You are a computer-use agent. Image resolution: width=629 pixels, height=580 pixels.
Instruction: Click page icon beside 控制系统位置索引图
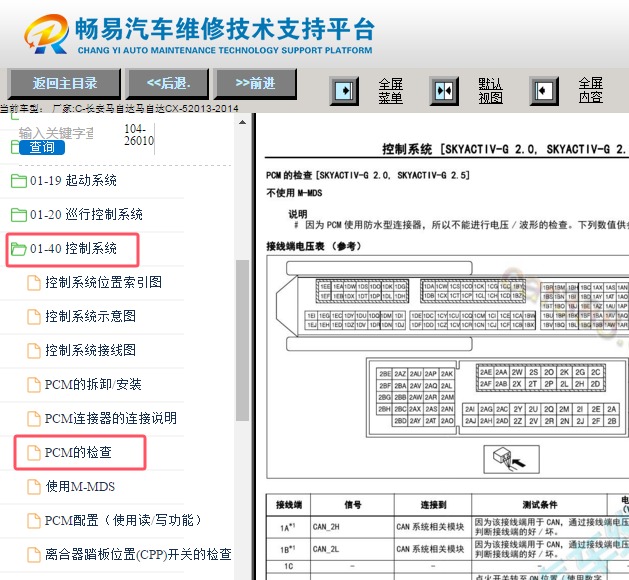click(34, 282)
